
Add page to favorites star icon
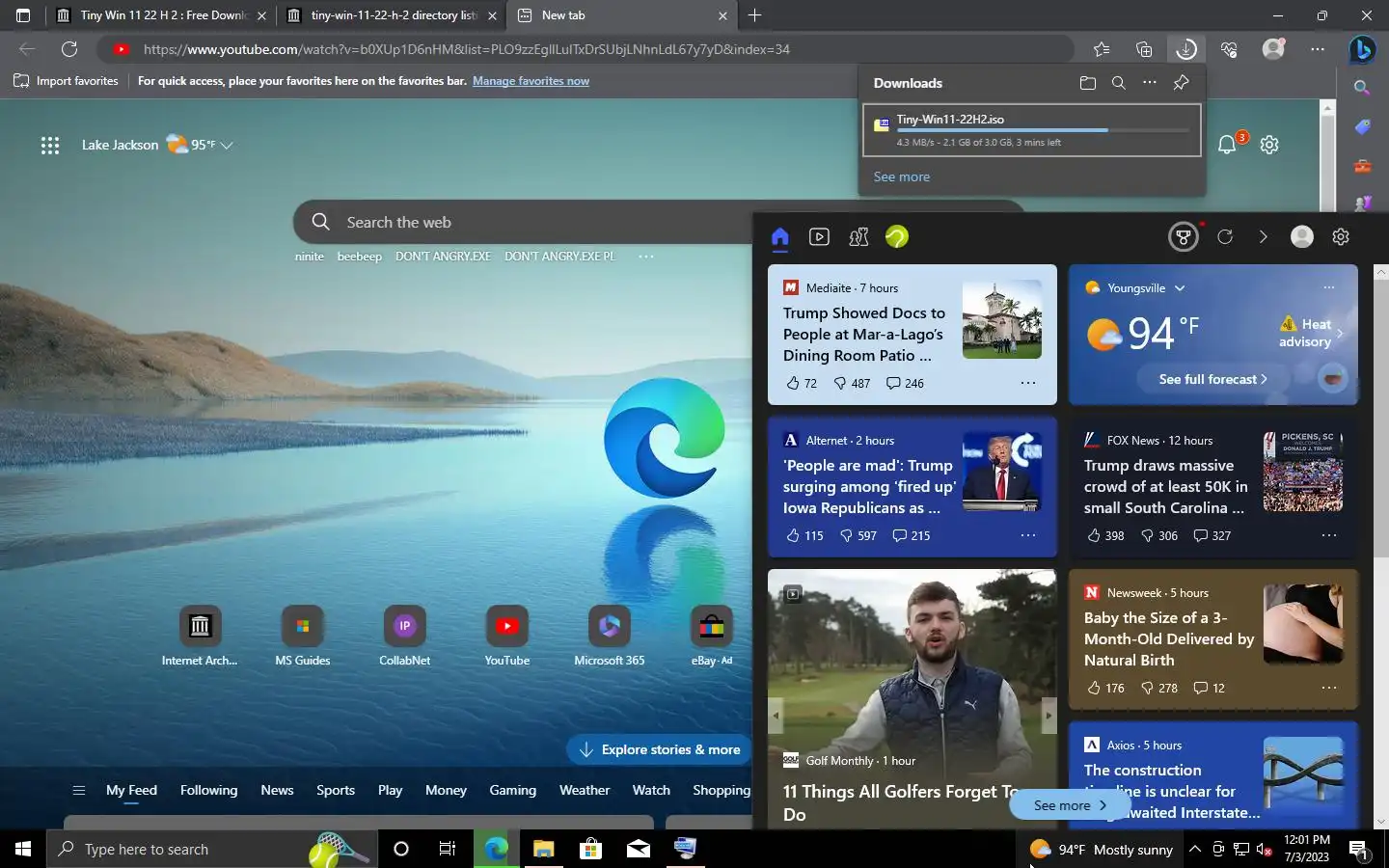pos(1102,49)
